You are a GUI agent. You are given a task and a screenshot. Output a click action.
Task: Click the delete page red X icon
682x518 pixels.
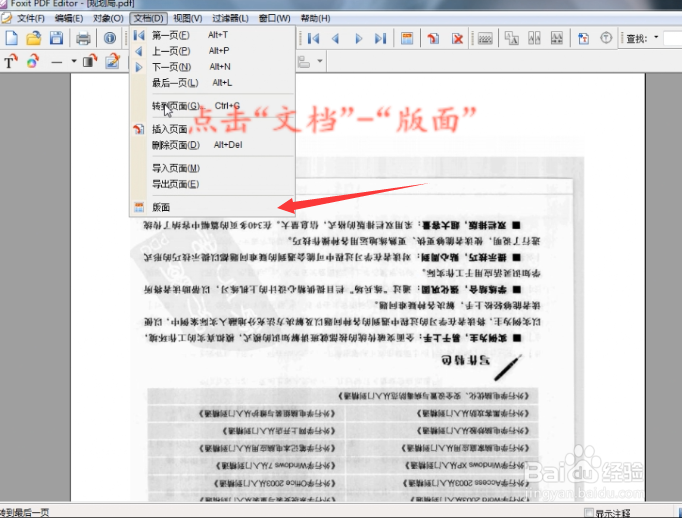457,39
